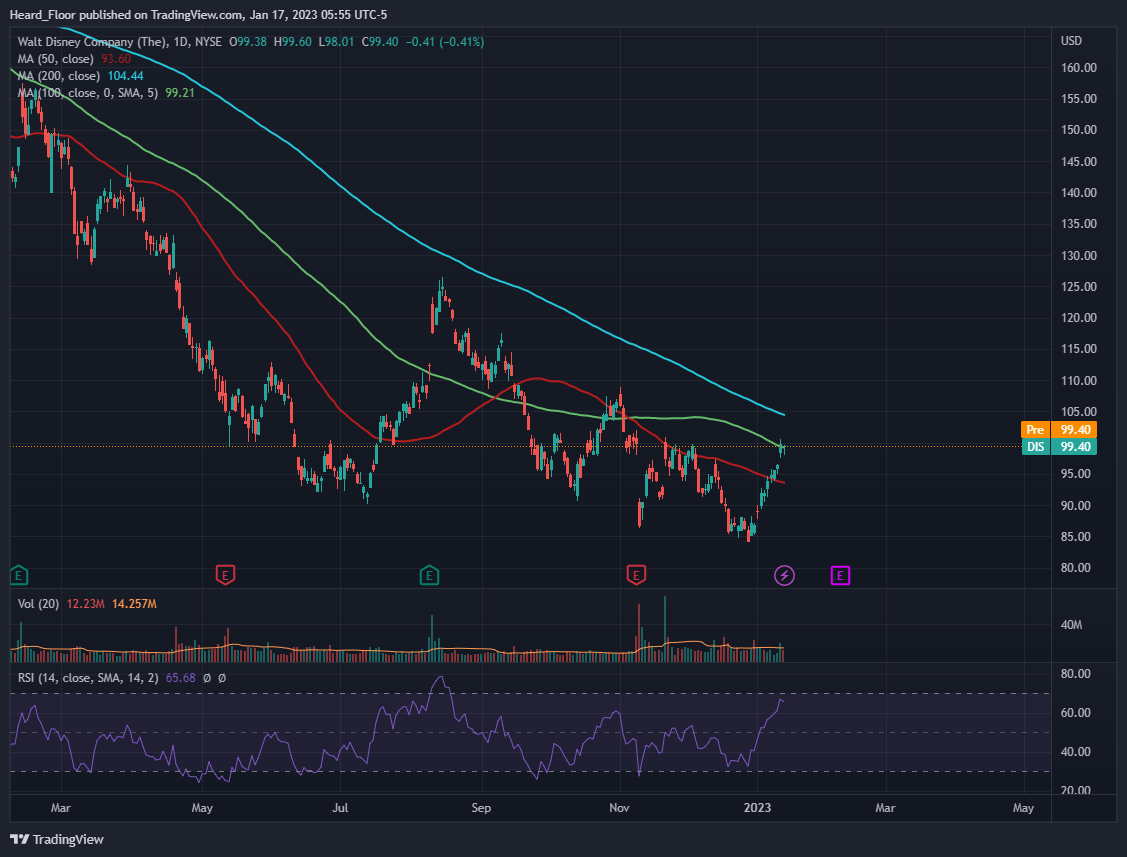Select the MA (100, close, 0, SMA, 5) legend
Image resolution: width=1127 pixels, height=857 pixels.
tap(88, 93)
